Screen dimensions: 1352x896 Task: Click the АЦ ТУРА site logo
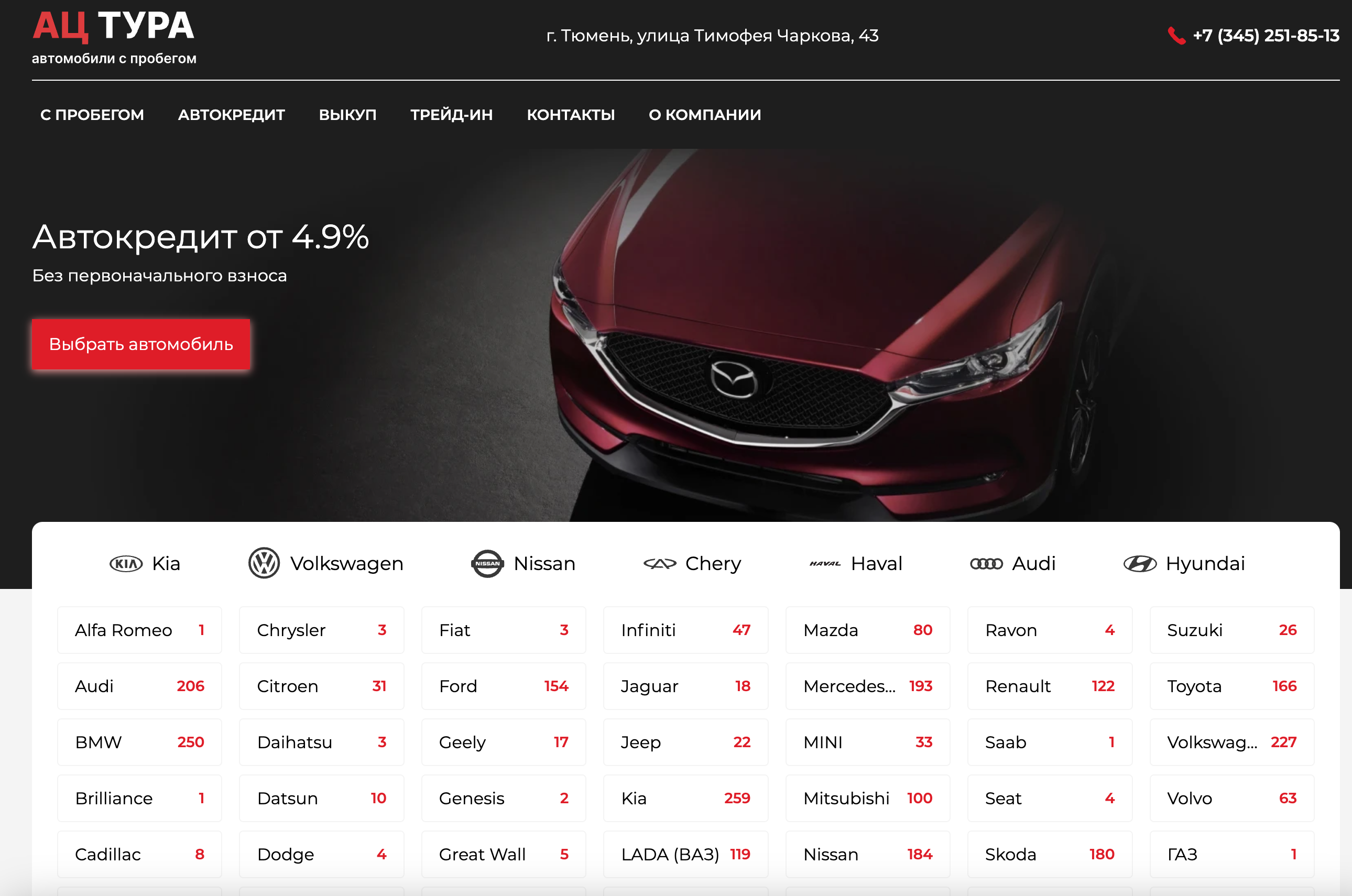click(x=114, y=37)
